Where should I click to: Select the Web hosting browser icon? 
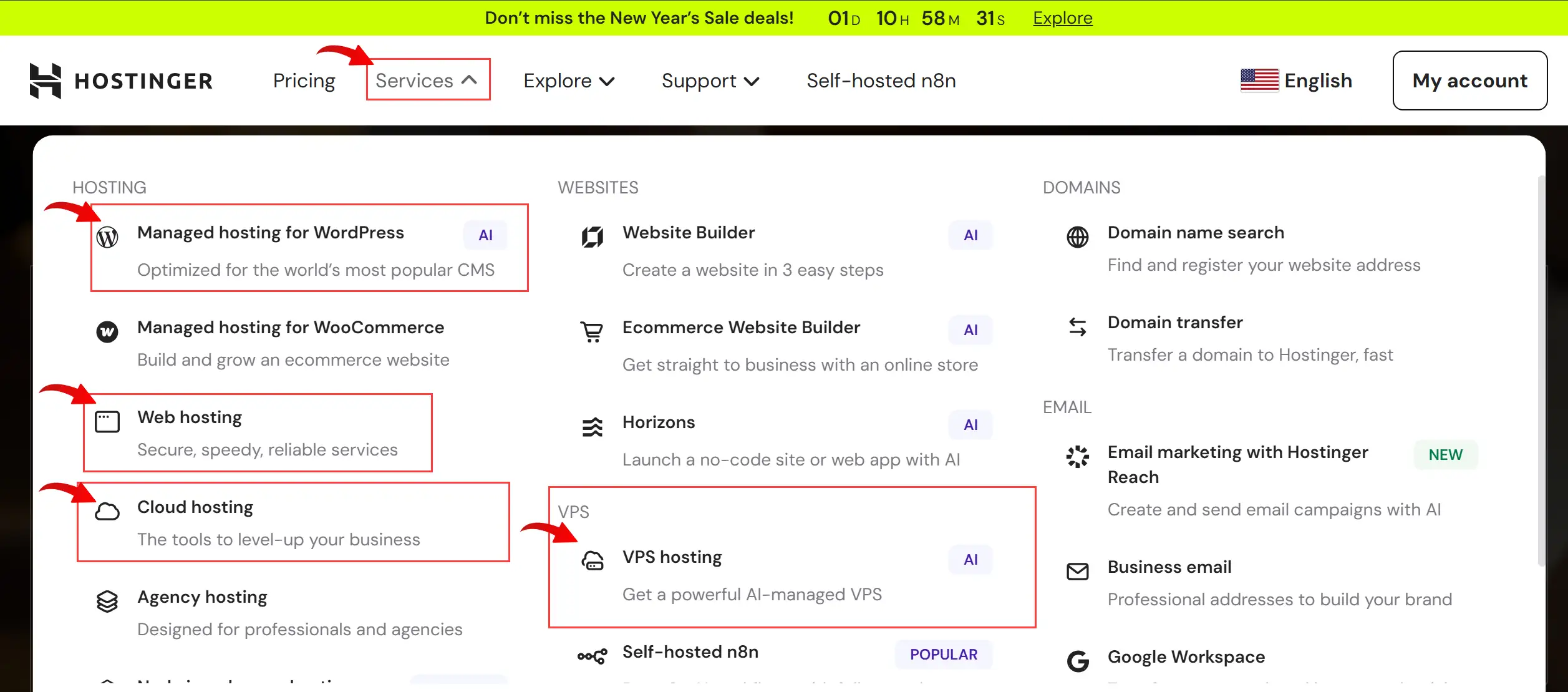click(x=108, y=422)
